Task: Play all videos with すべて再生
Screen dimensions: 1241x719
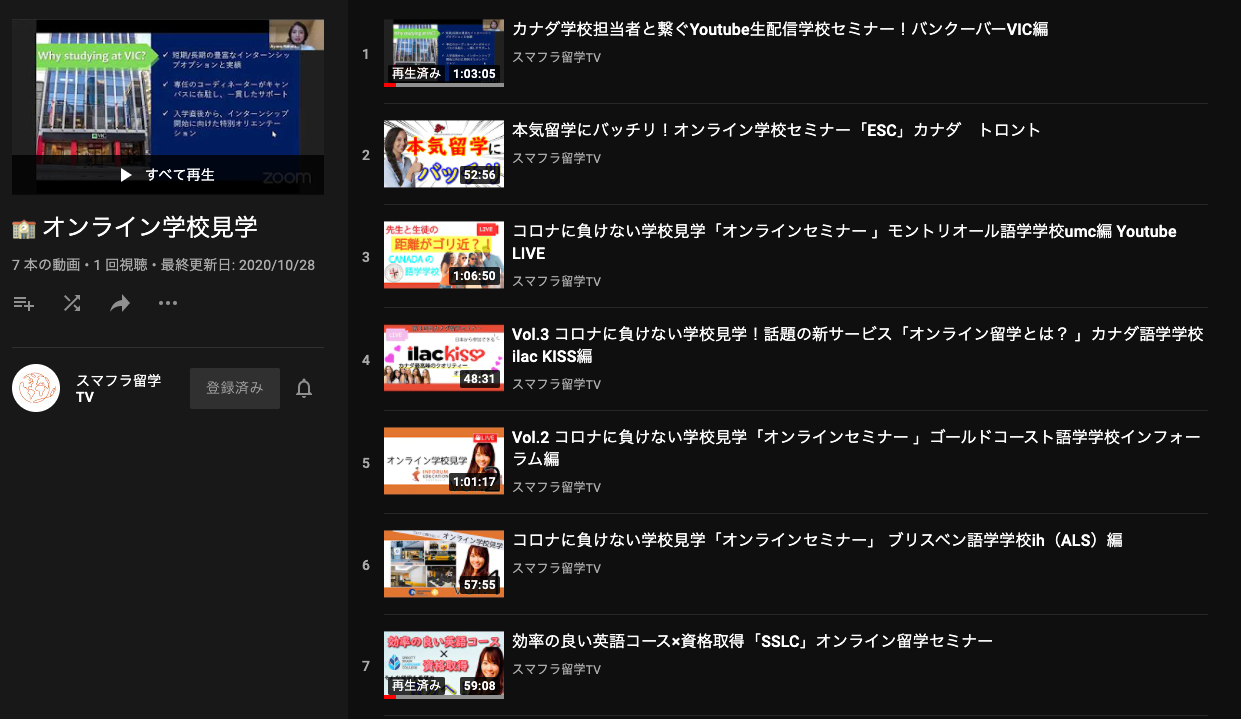Action: pyautogui.click(x=168, y=175)
